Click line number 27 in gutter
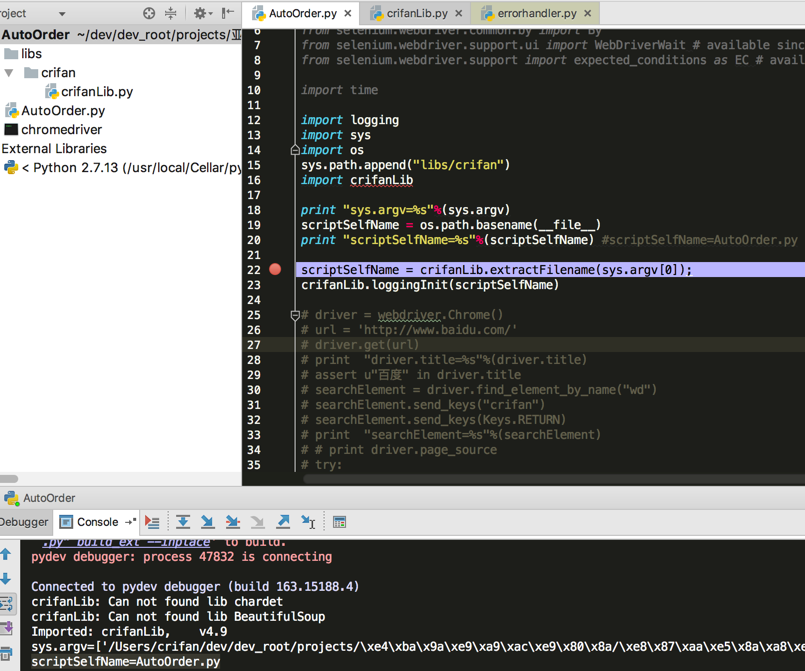The width and height of the screenshot is (805, 671). click(x=254, y=345)
